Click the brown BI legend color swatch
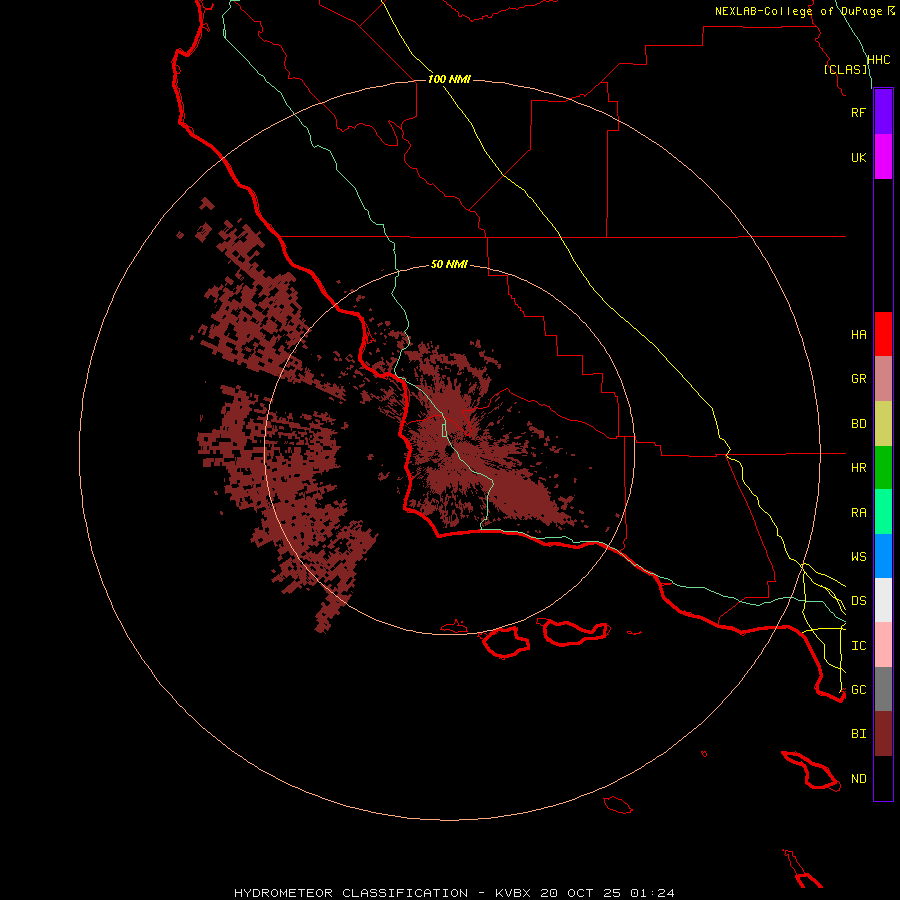The width and height of the screenshot is (900, 900). pos(883,734)
